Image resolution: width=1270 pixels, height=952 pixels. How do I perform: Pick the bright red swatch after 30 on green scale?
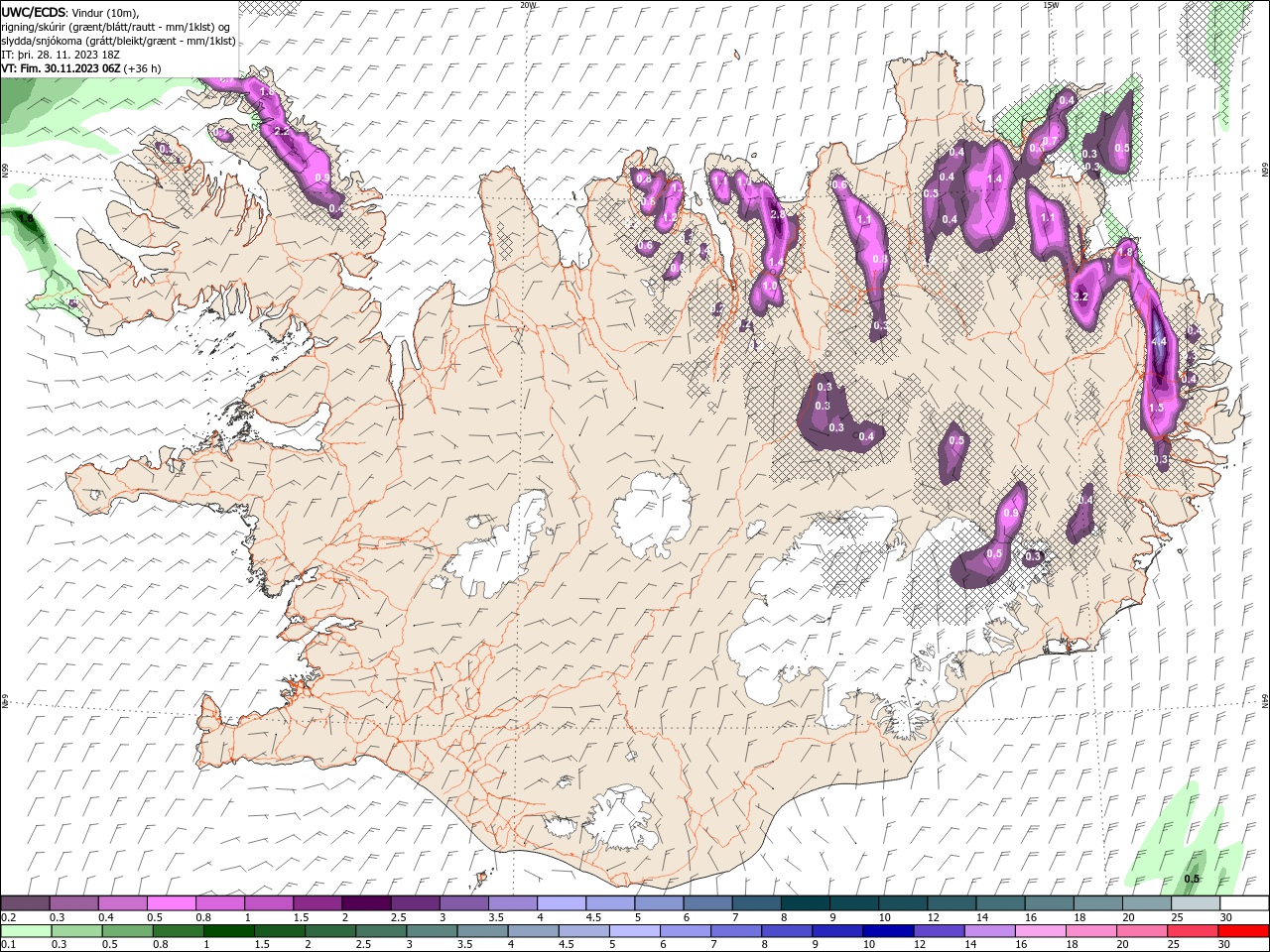[x=1242, y=931]
